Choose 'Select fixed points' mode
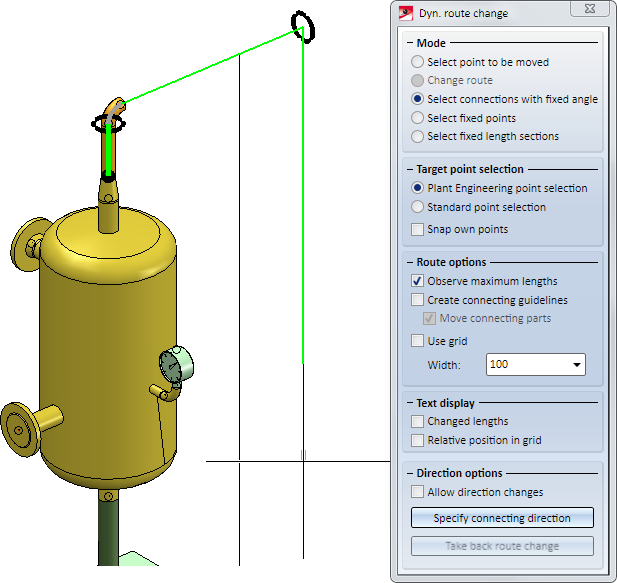This screenshot has height=583, width=617. (464, 118)
